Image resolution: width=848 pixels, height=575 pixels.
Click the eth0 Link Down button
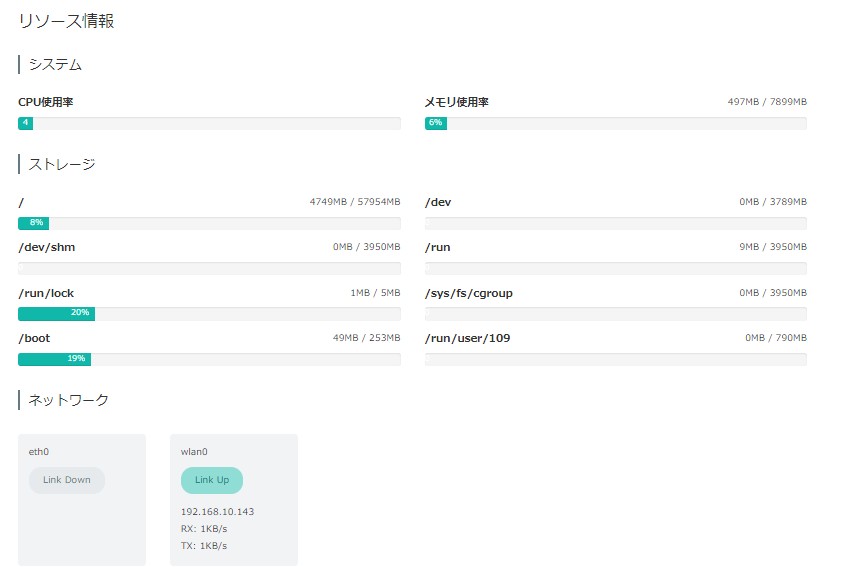(67, 480)
